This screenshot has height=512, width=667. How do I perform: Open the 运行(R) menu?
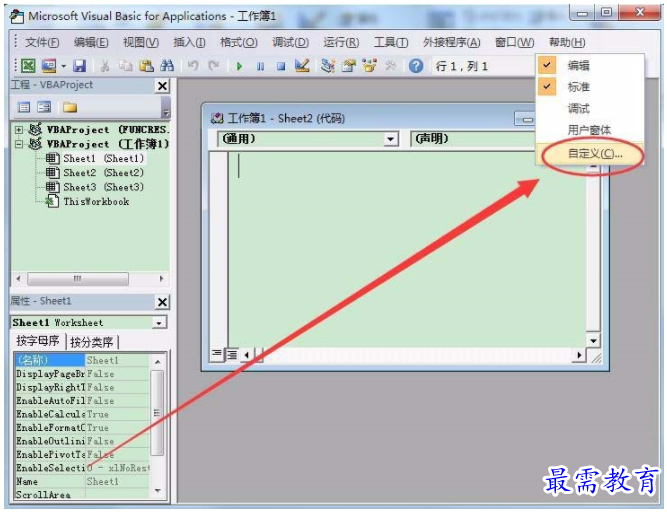pyautogui.click(x=341, y=42)
